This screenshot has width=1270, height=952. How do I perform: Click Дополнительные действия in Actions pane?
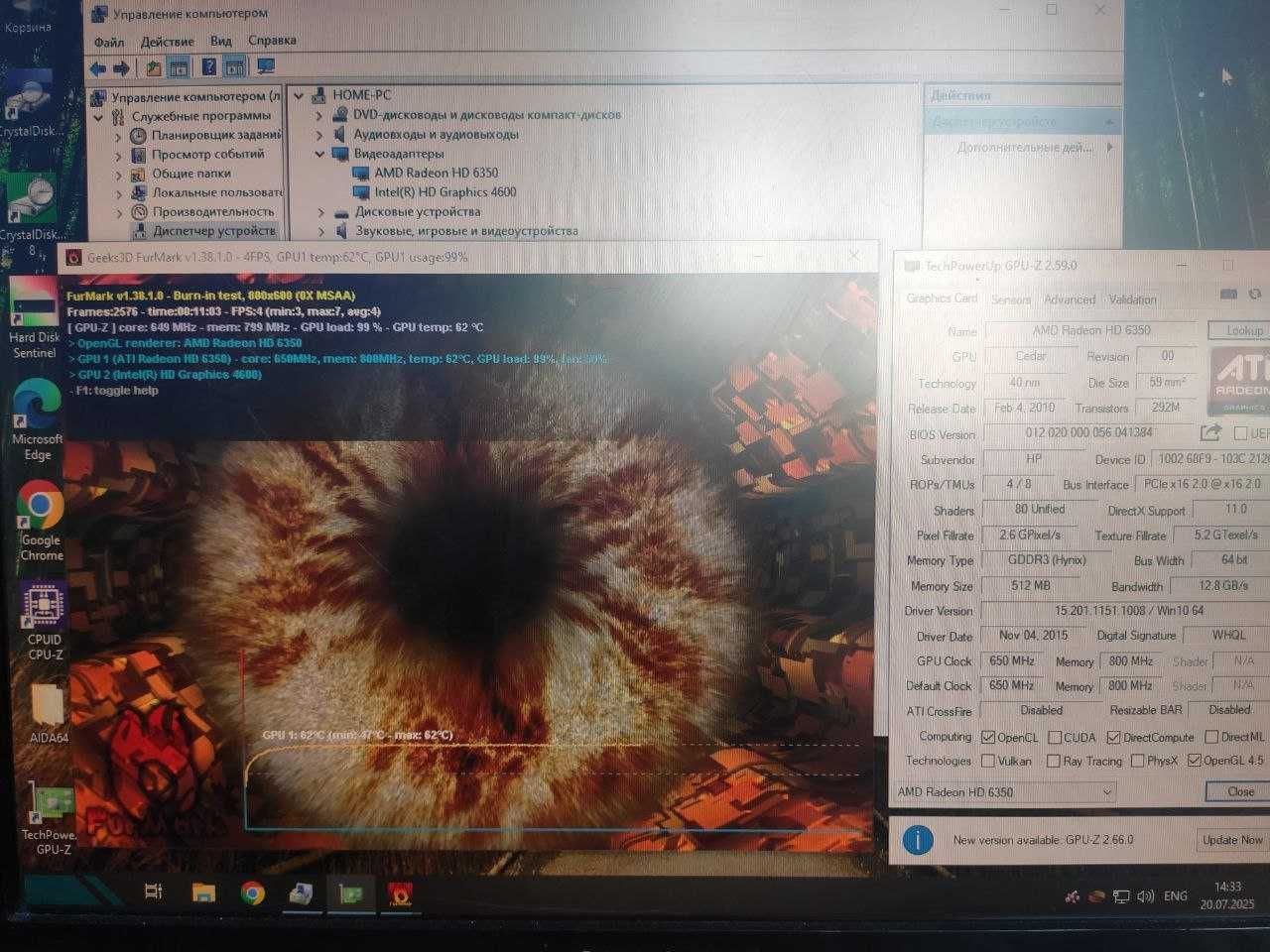[1024, 147]
